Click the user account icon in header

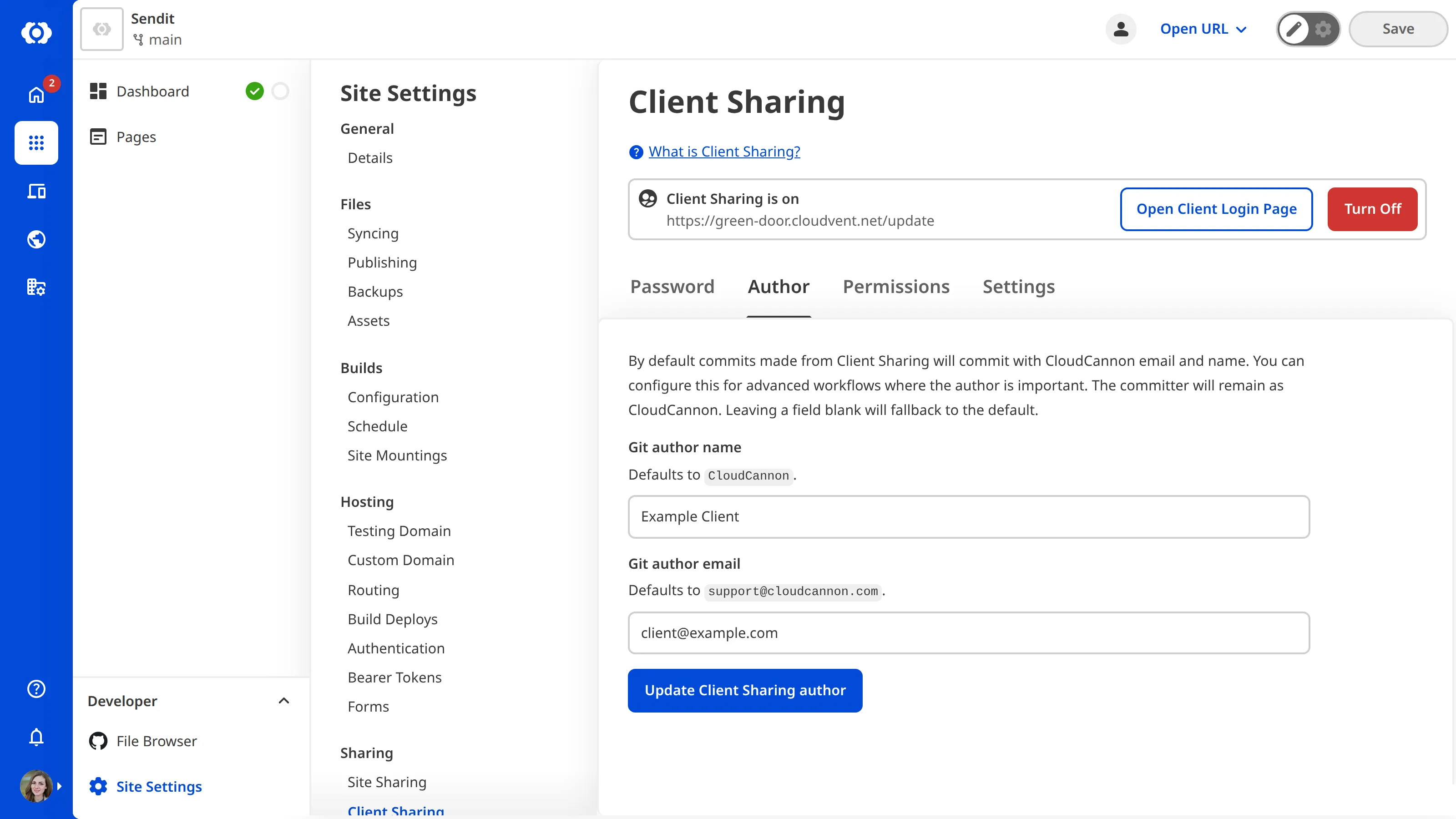[x=1121, y=29]
